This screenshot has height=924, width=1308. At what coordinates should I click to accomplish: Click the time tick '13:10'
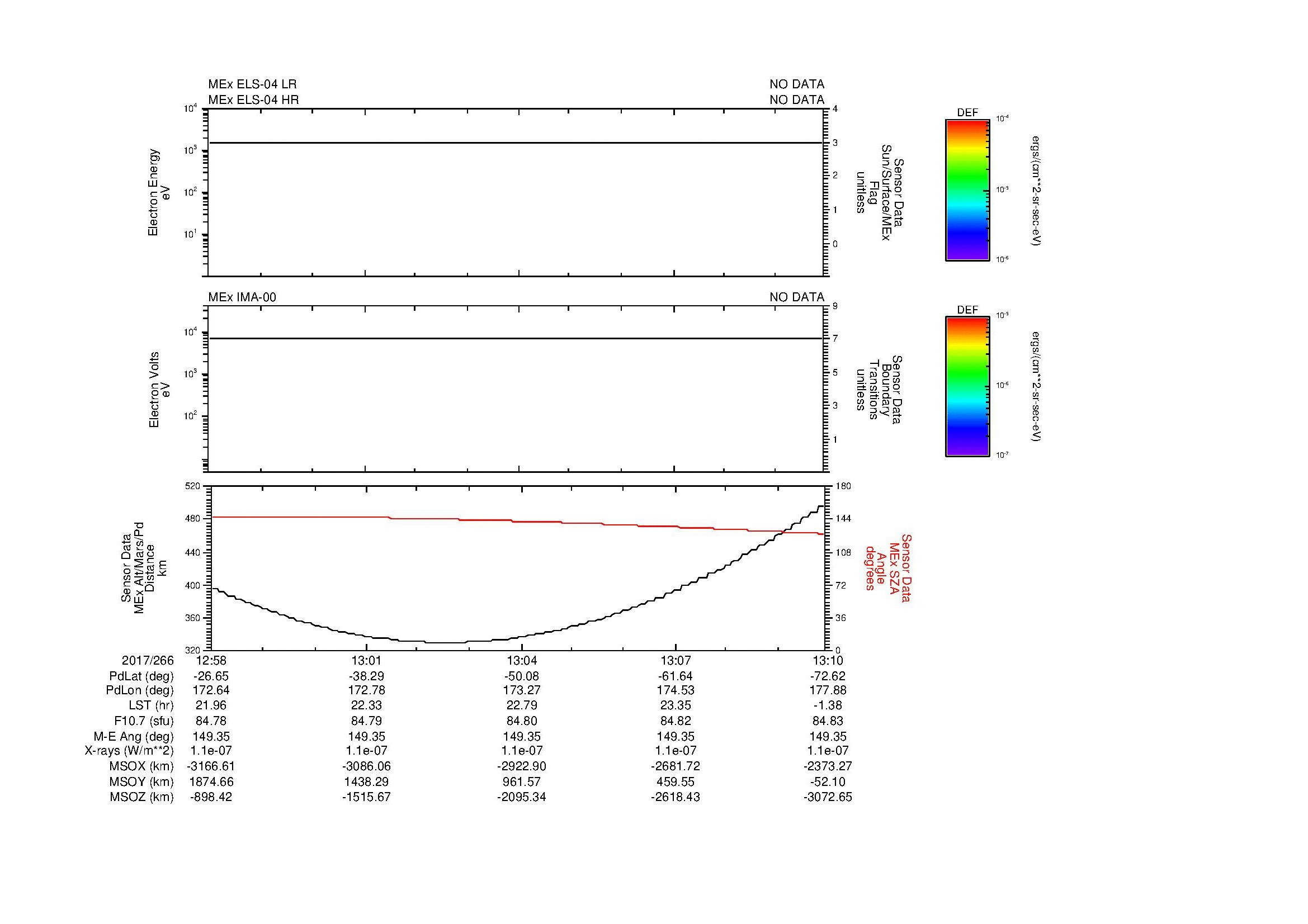tap(828, 660)
